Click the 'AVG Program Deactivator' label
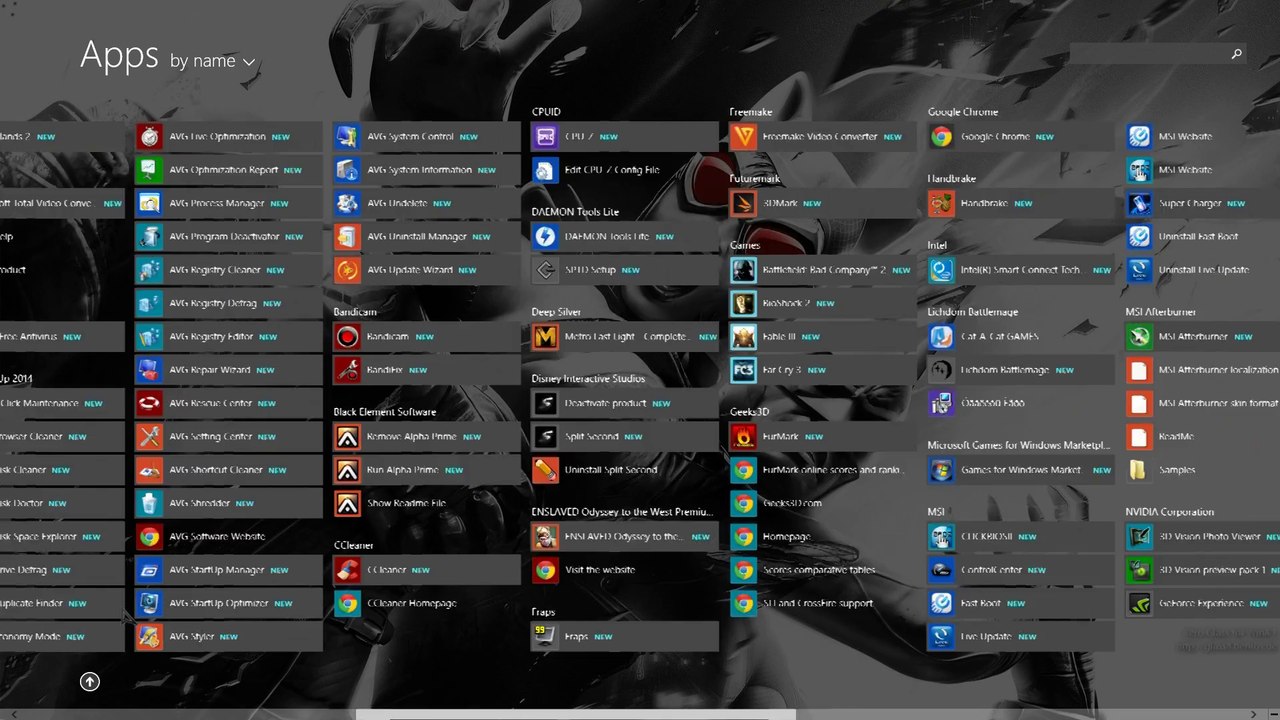This screenshot has width=1280, height=720. pyautogui.click(x=225, y=237)
